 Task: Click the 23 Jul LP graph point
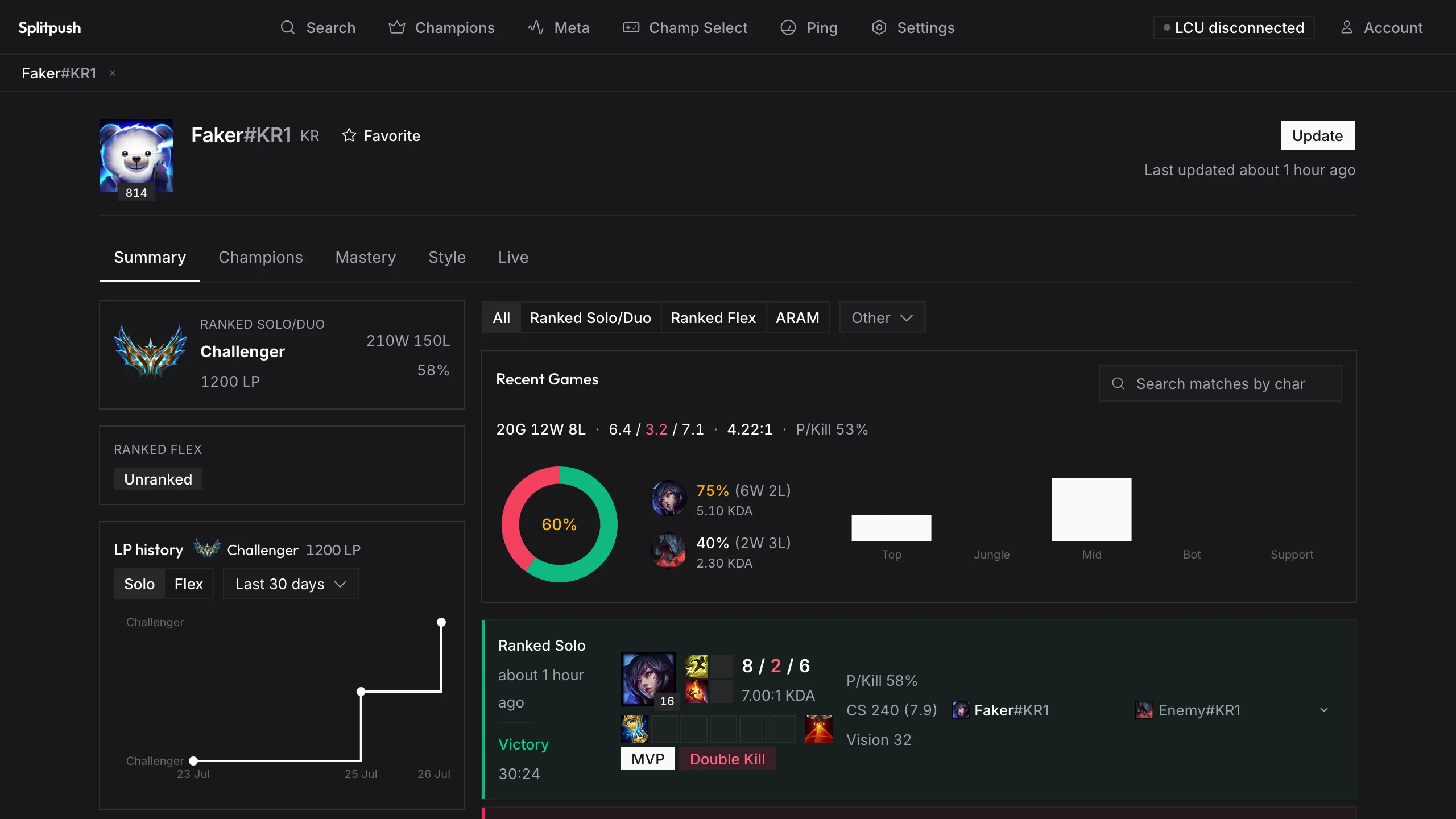[193, 760]
